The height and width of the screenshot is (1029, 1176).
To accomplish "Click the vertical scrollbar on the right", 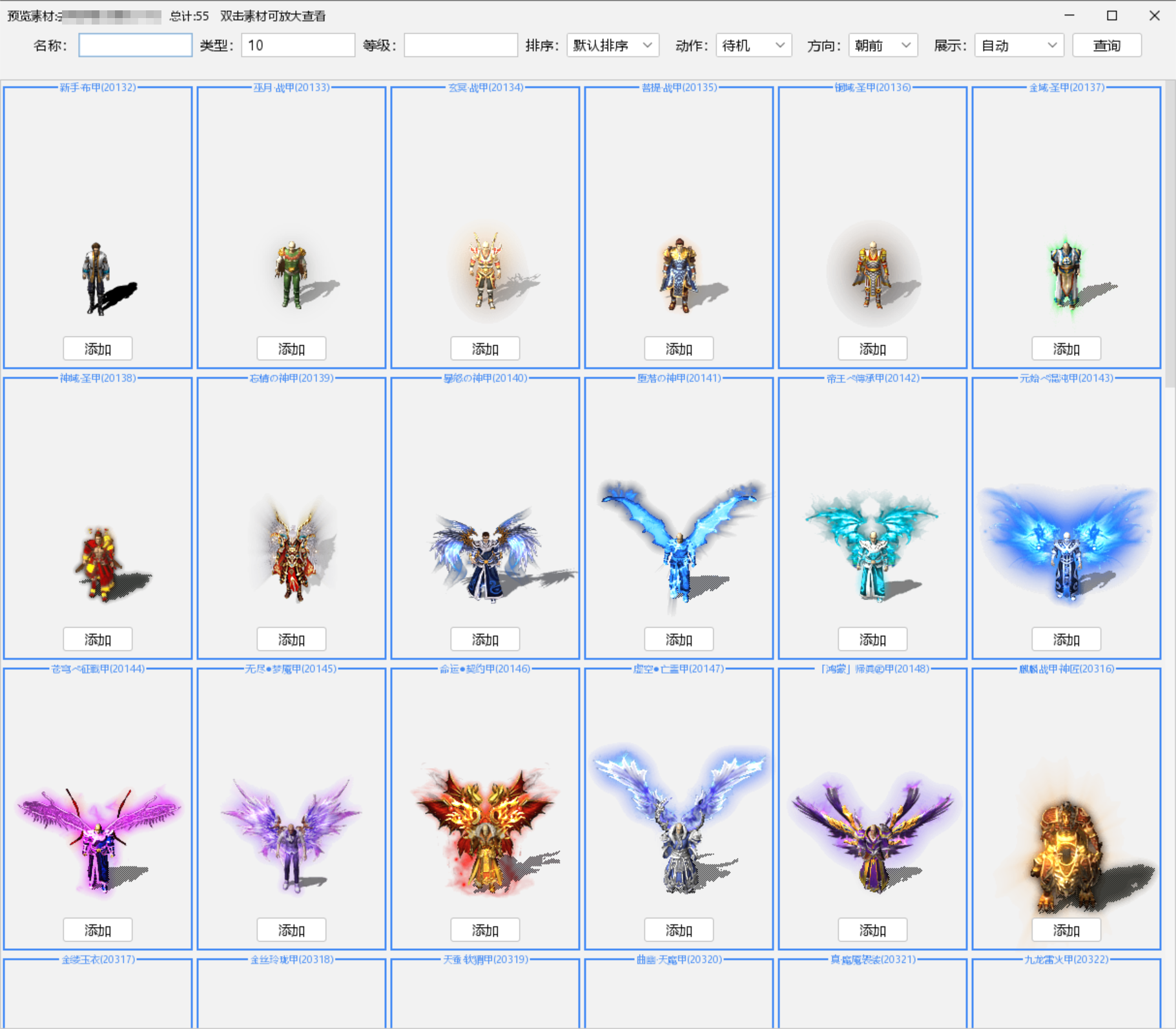I will (x=1170, y=233).
